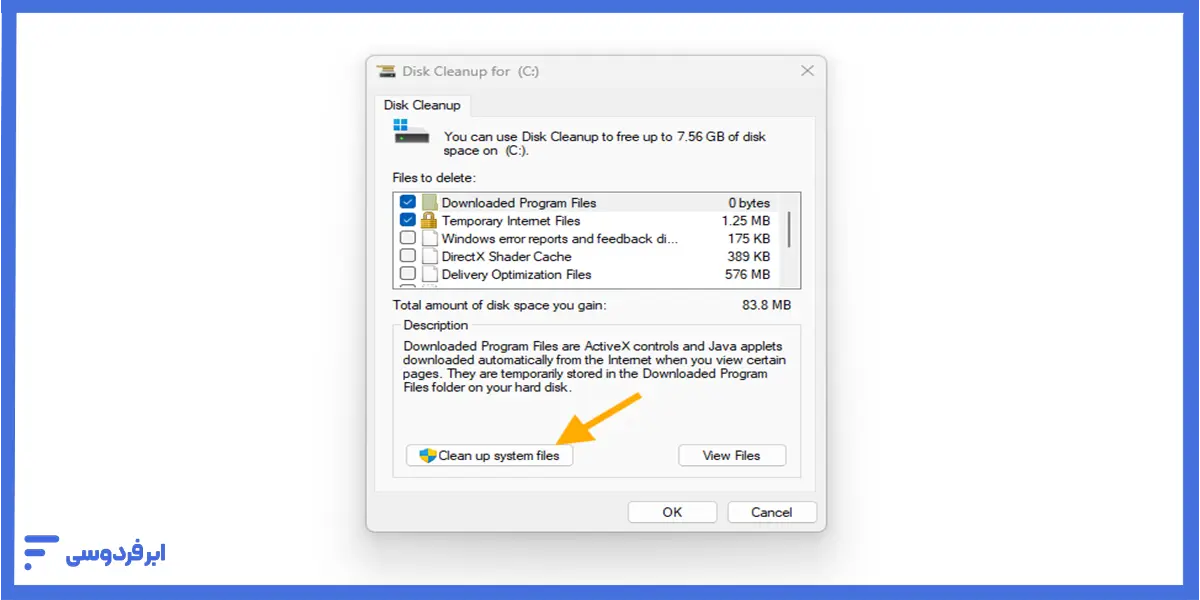Confirm with the OK button
The image size is (1200, 600).
pyautogui.click(x=672, y=512)
